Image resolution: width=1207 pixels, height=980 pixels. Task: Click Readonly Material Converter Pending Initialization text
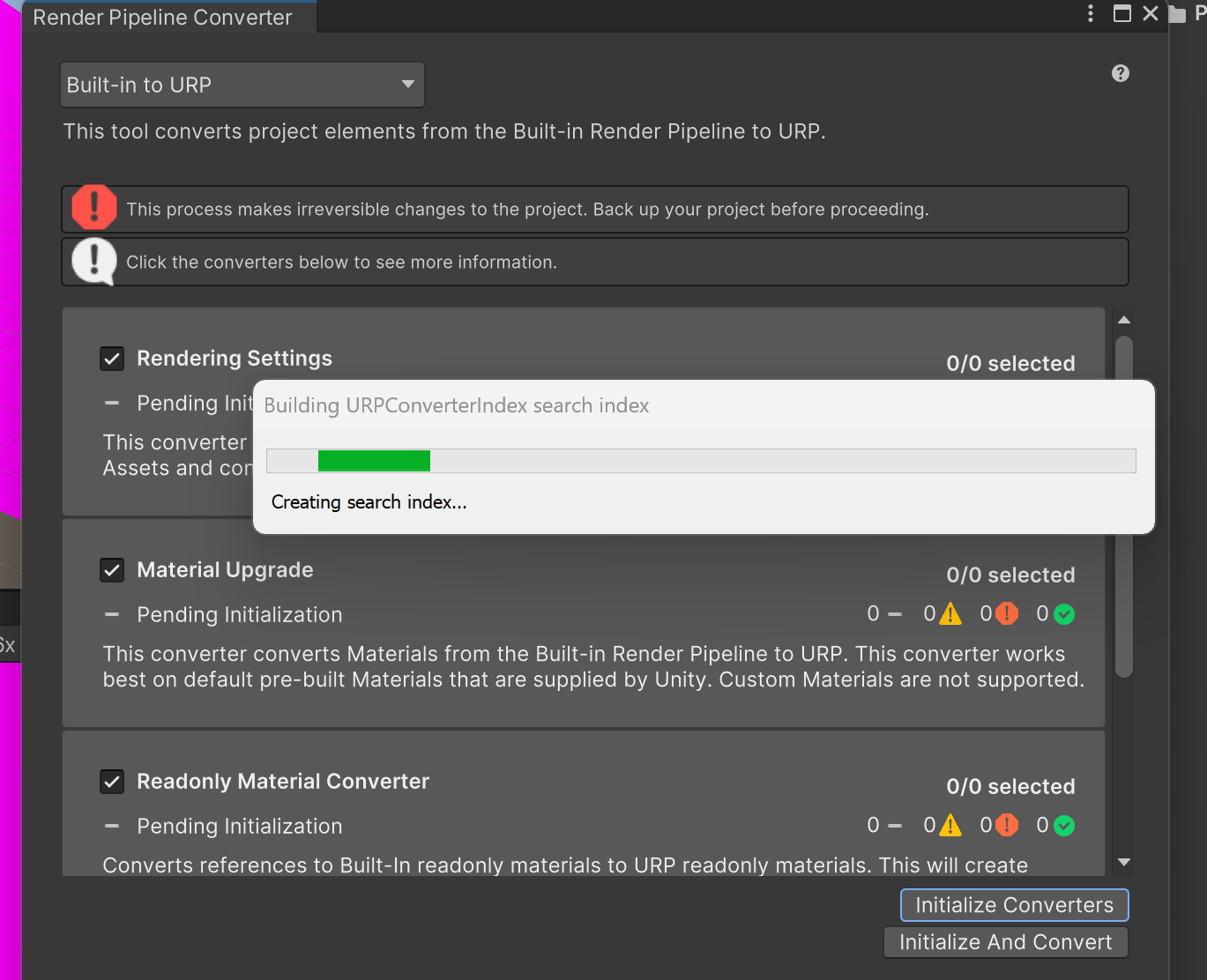(240, 826)
